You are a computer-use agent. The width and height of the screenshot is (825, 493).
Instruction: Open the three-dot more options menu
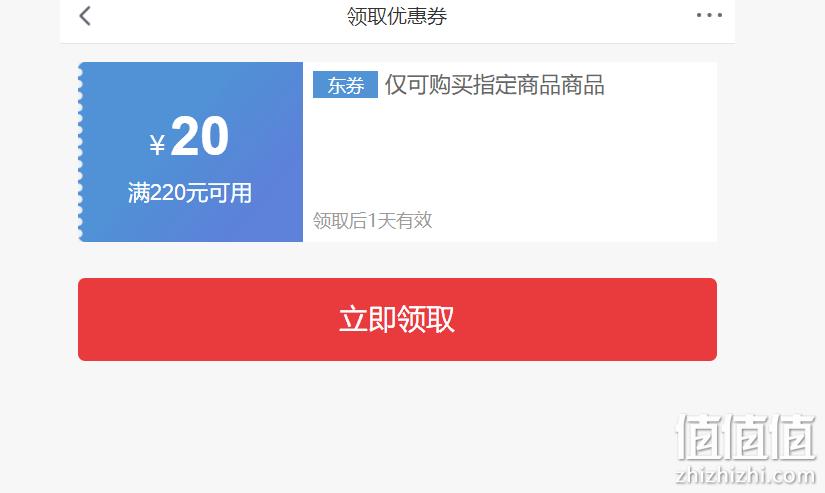(x=709, y=15)
